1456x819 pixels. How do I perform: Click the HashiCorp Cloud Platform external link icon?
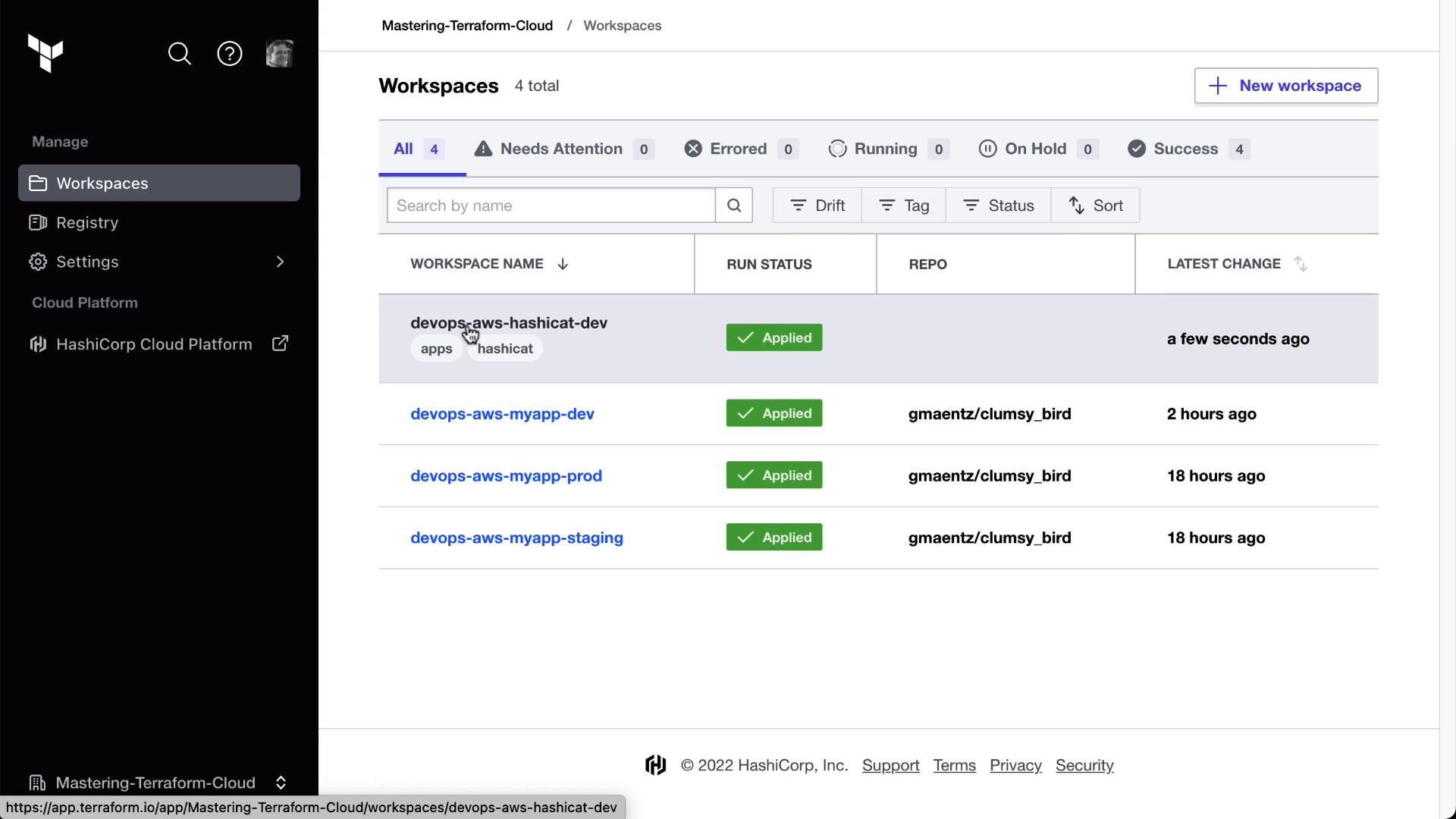281,344
